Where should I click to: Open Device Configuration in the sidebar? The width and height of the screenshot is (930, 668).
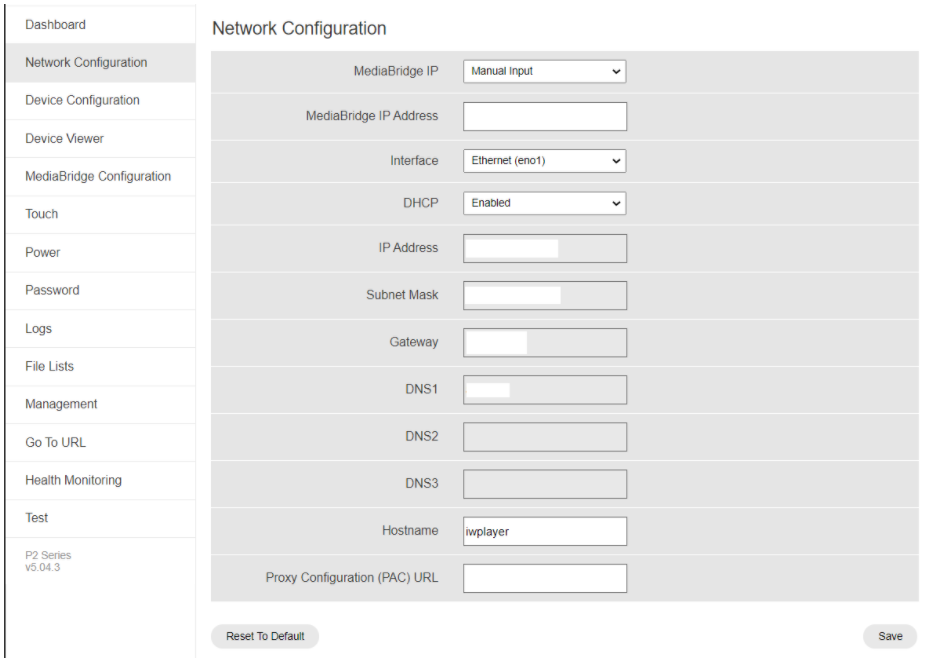coord(101,100)
